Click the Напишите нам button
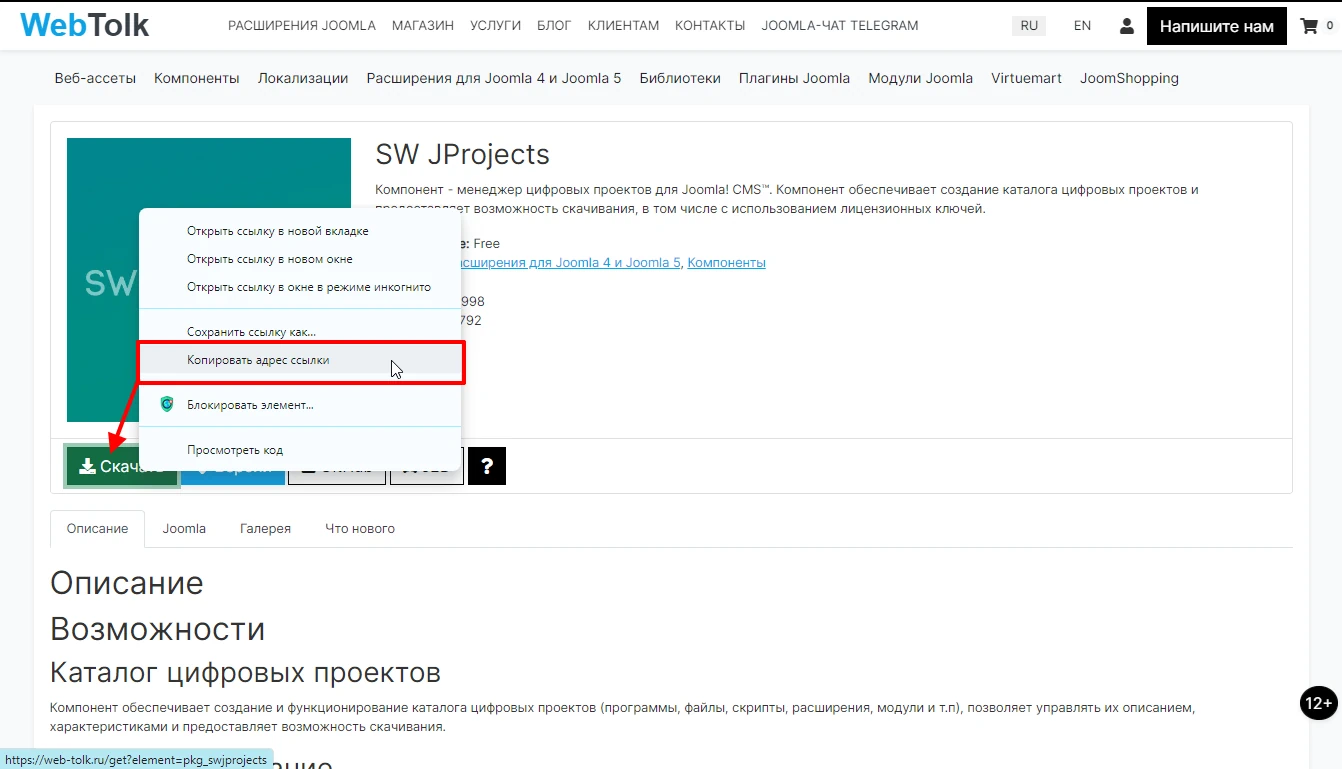The height and width of the screenshot is (769, 1342). tap(1217, 26)
